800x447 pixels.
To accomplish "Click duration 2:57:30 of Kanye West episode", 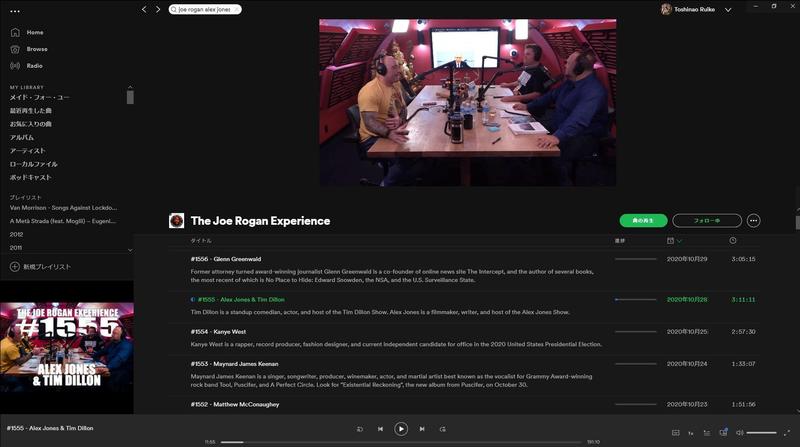I will tap(743, 332).
